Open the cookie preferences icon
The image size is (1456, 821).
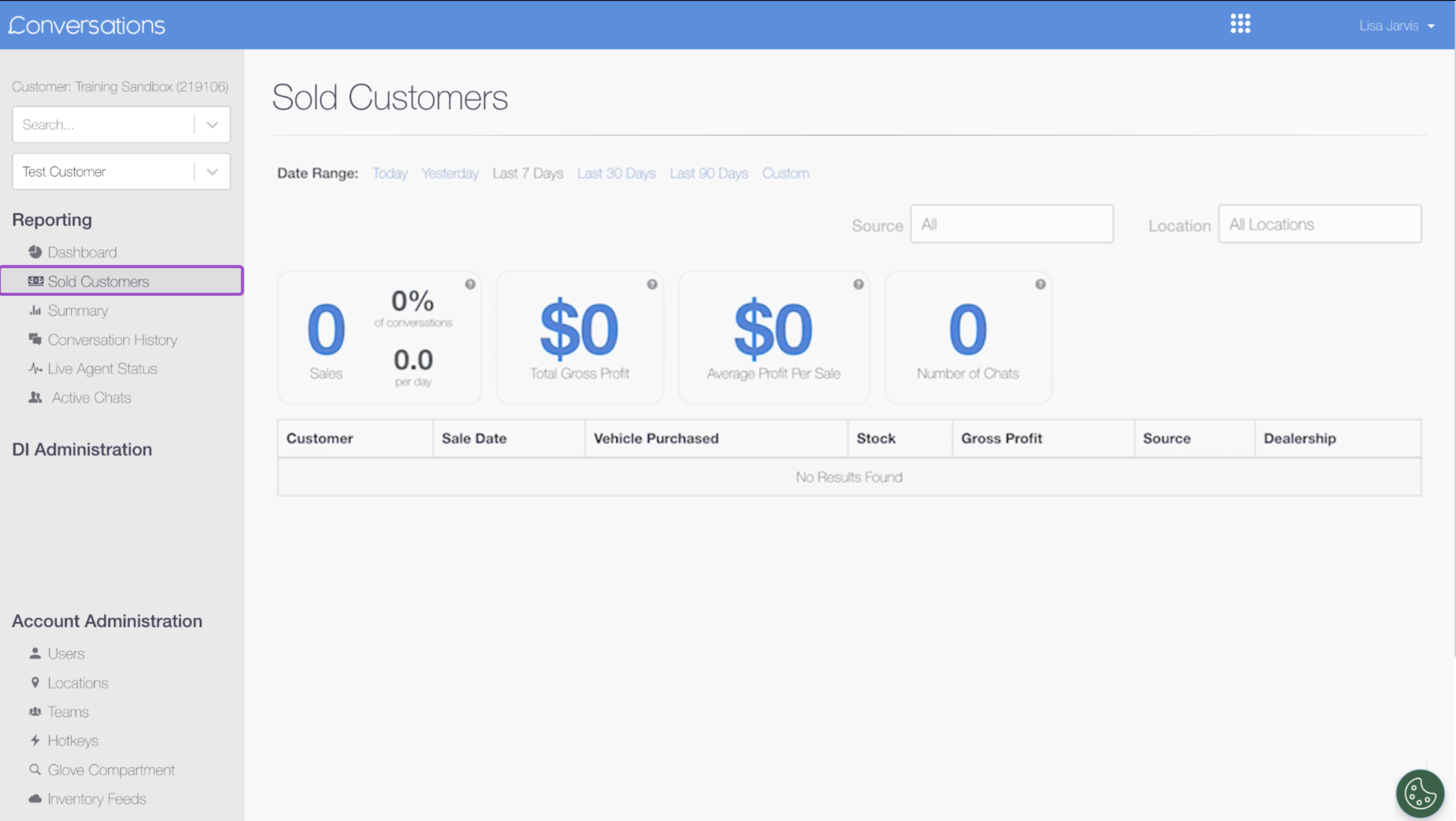pyautogui.click(x=1420, y=793)
